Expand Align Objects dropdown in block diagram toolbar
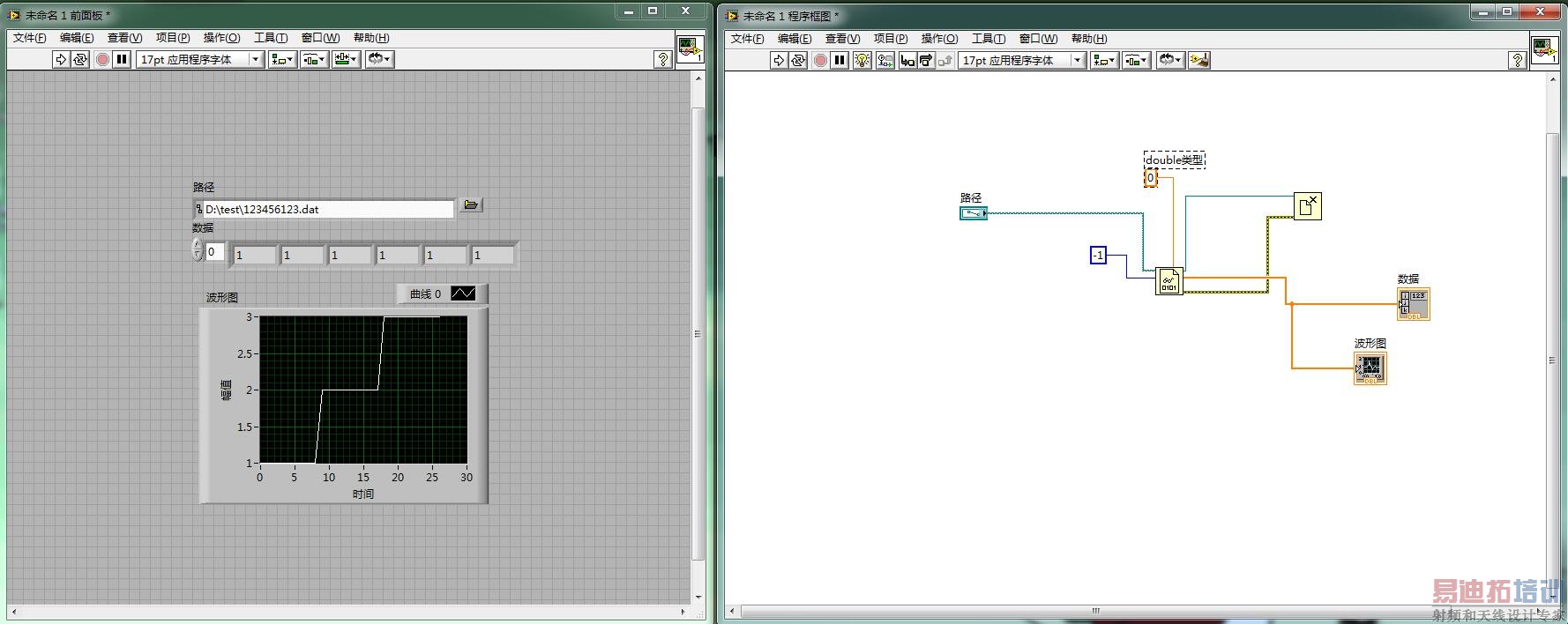This screenshot has height=624, width=1568. (1103, 60)
